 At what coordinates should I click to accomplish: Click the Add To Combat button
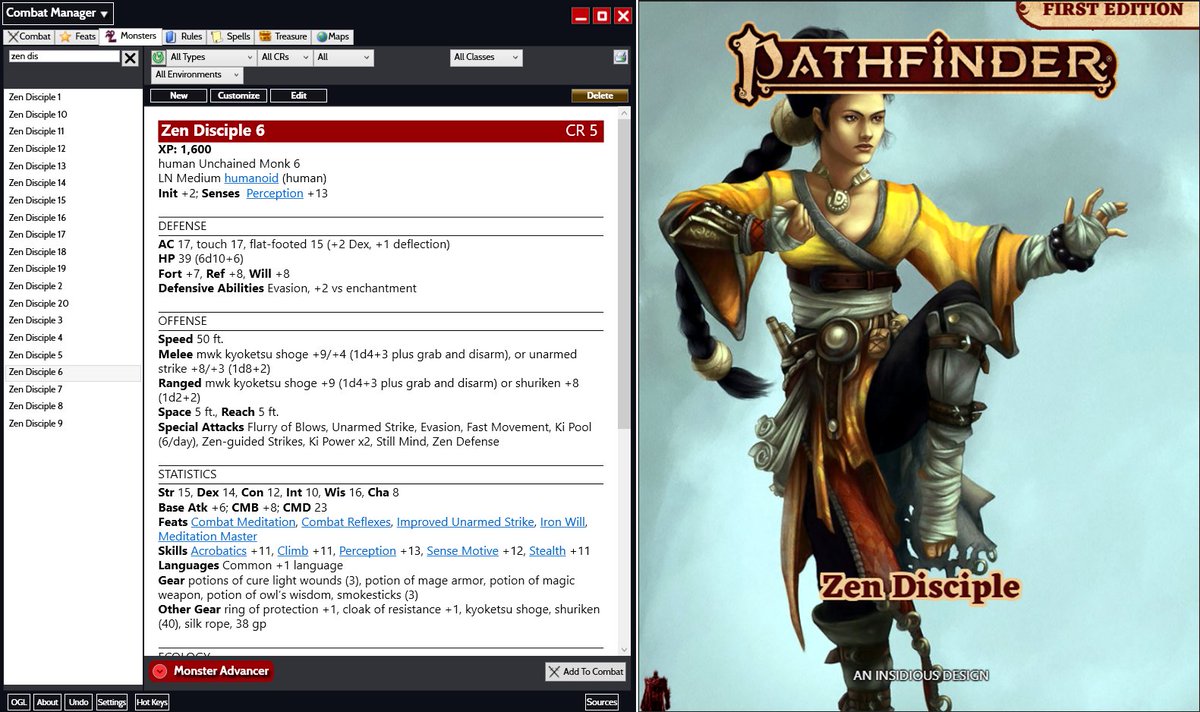click(586, 672)
